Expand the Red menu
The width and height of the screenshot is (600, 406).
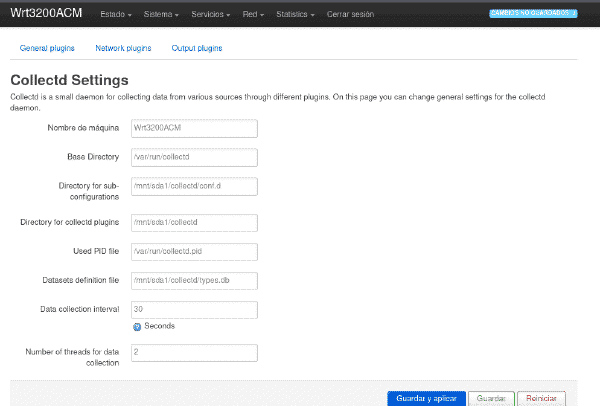click(x=253, y=14)
